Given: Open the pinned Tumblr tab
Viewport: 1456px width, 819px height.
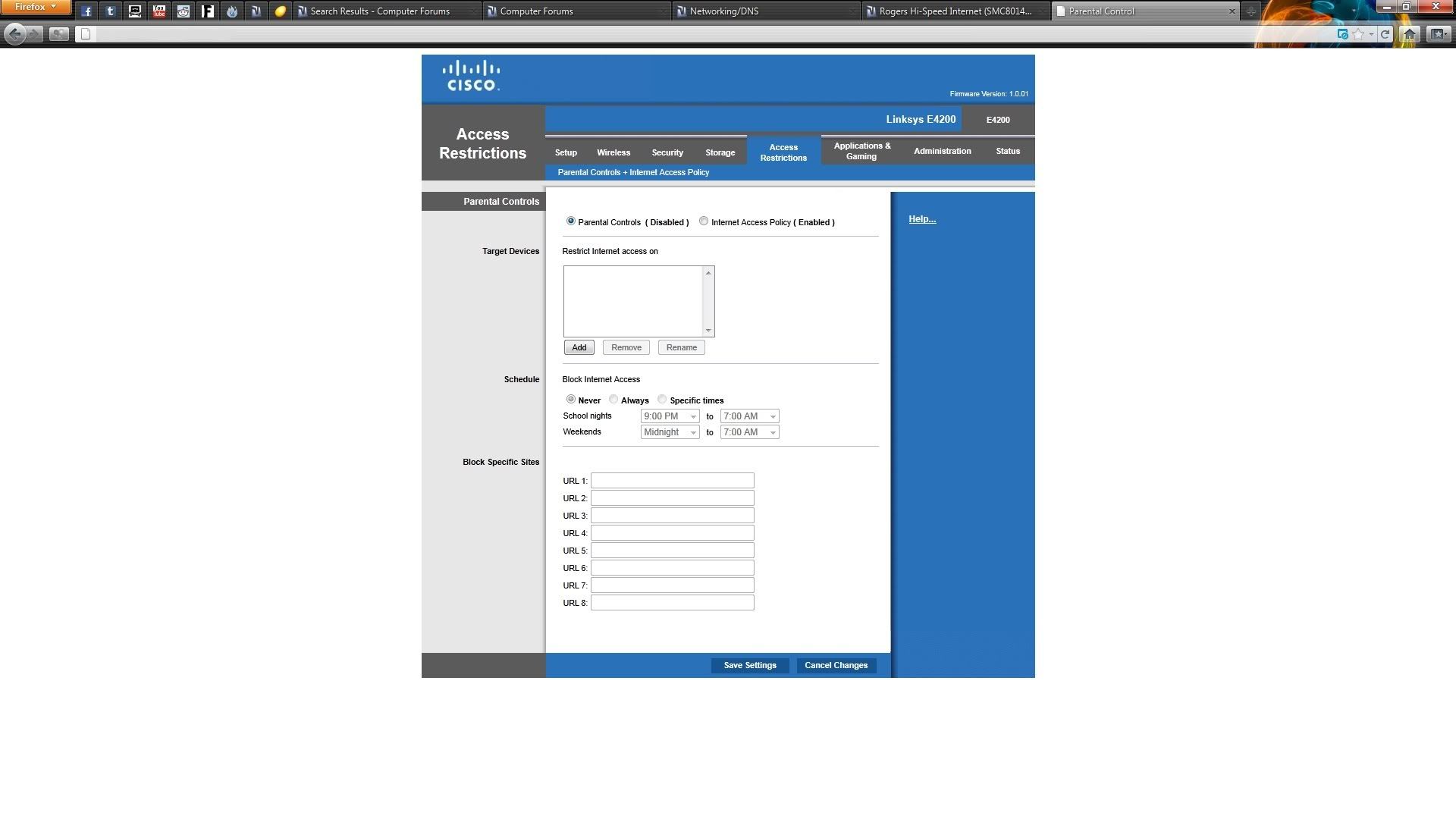Looking at the screenshot, I should pos(111,11).
